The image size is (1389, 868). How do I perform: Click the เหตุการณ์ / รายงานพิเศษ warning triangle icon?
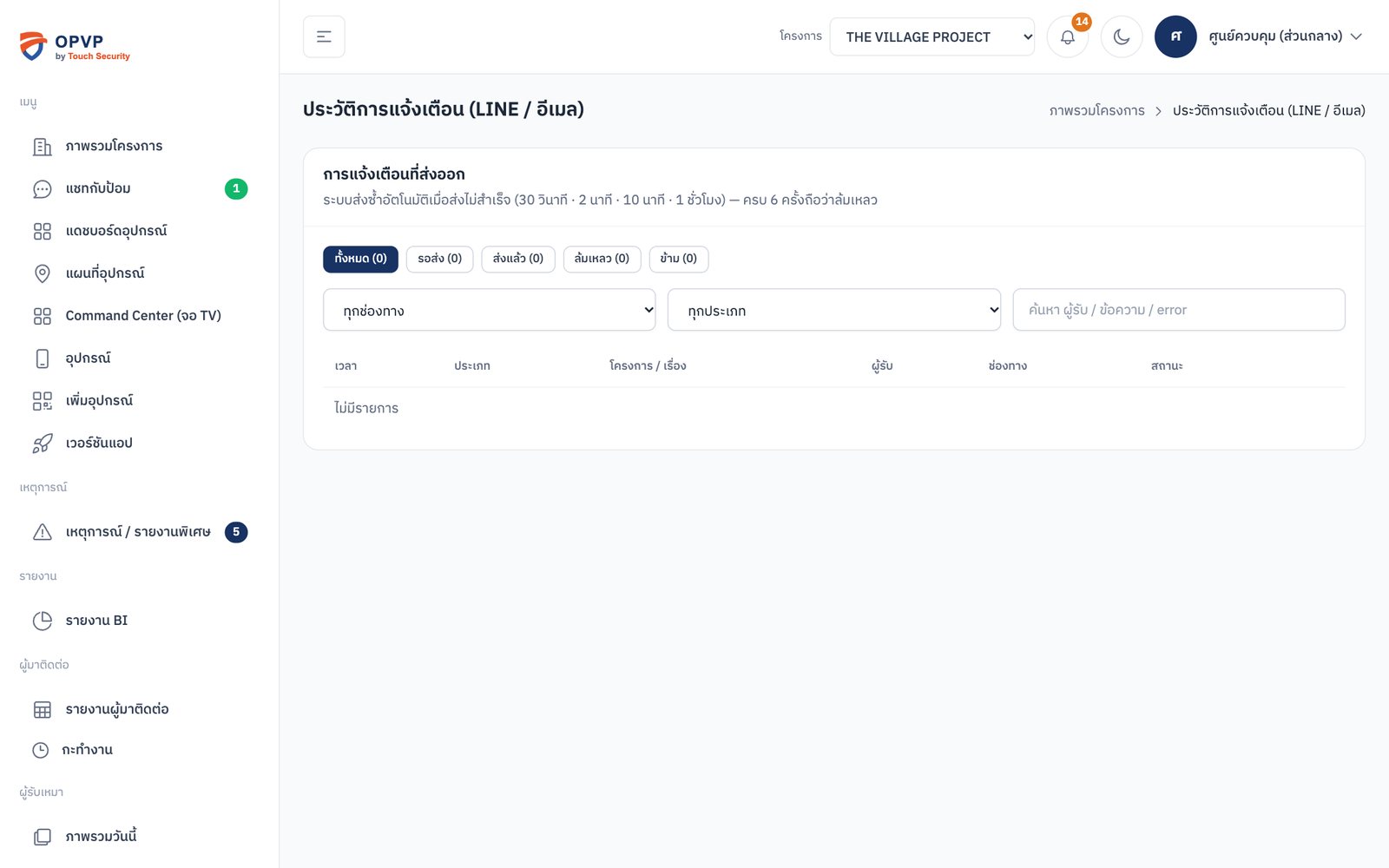(42, 532)
